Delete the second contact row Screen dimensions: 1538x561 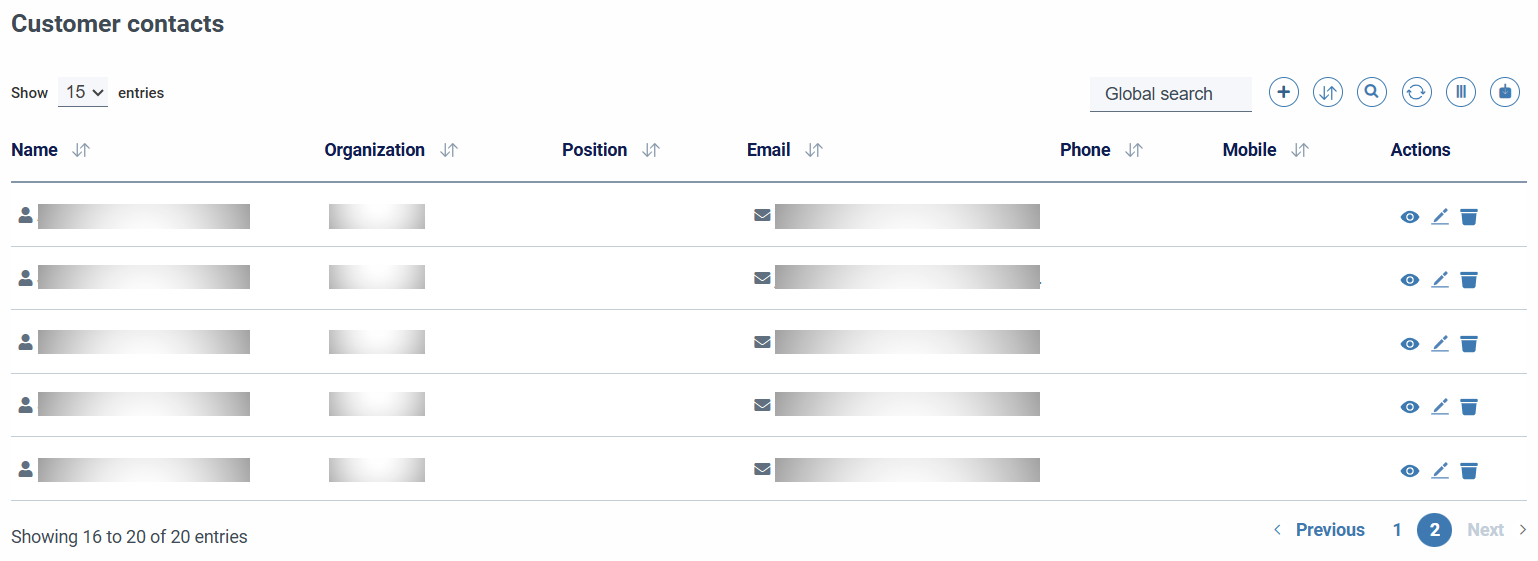[1468, 280]
